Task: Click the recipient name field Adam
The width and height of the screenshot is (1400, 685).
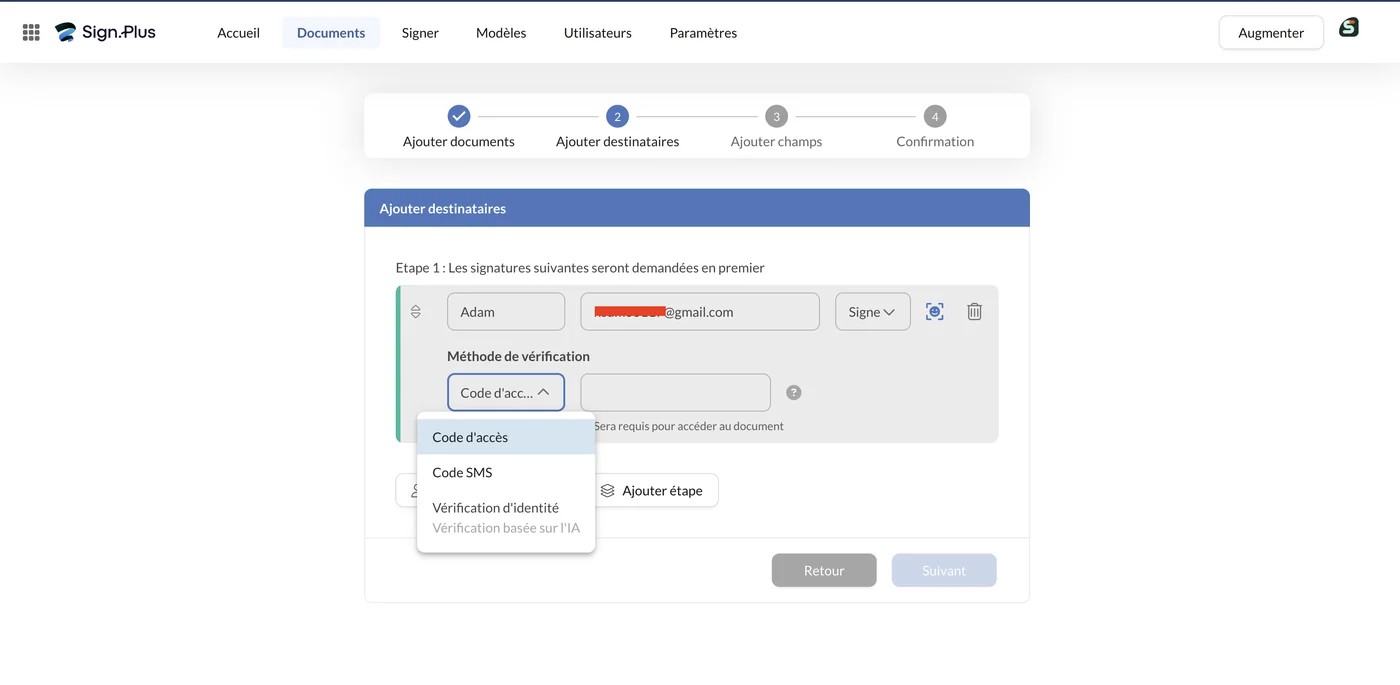Action: pyautogui.click(x=506, y=312)
